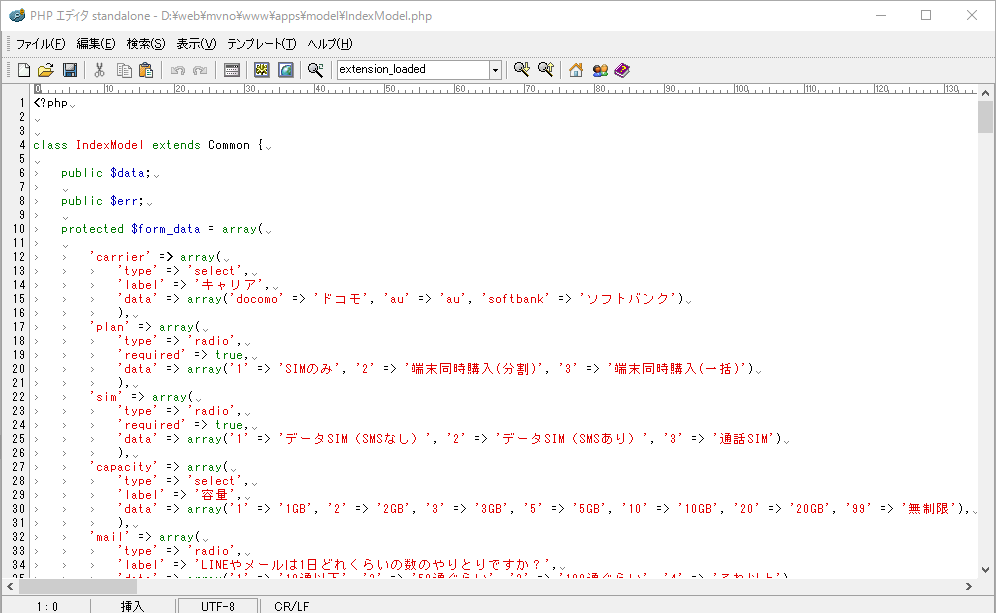Open the purple help book icon
The width and height of the screenshot is (996, 613).
(x=622, y=70)
